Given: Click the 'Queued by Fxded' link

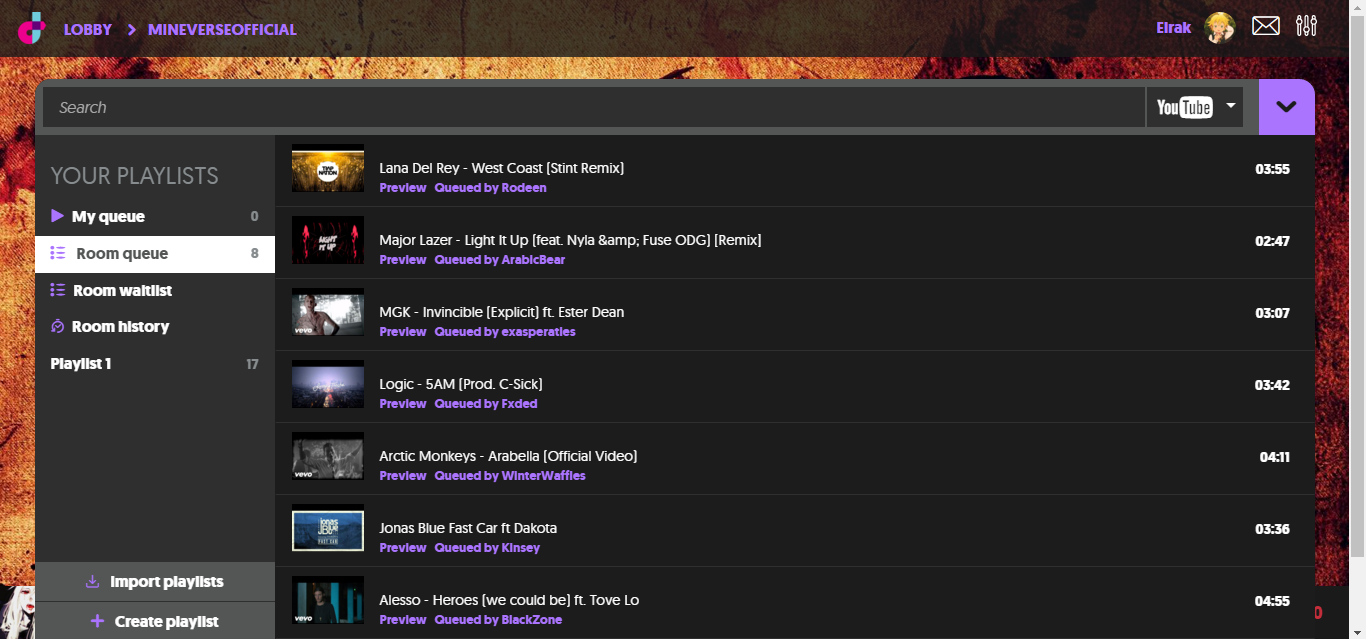Looking at the screenshot, I should [x=486, y=404].
